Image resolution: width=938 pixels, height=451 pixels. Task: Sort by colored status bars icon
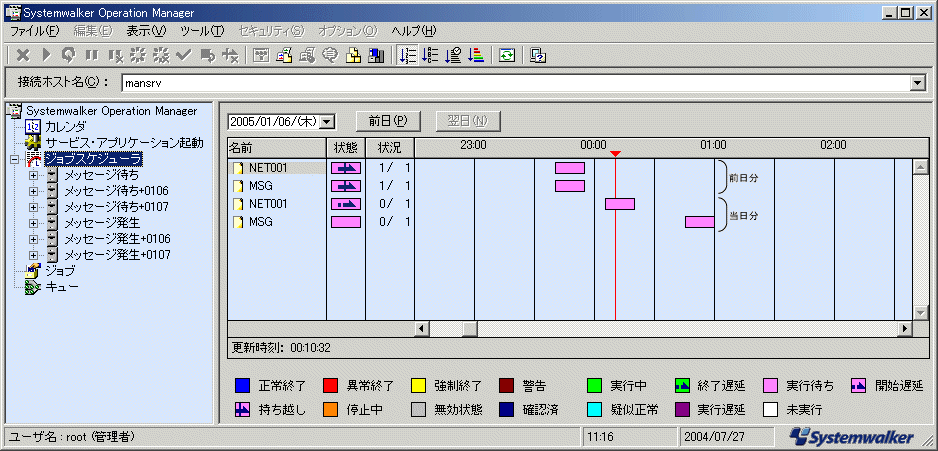476,56
